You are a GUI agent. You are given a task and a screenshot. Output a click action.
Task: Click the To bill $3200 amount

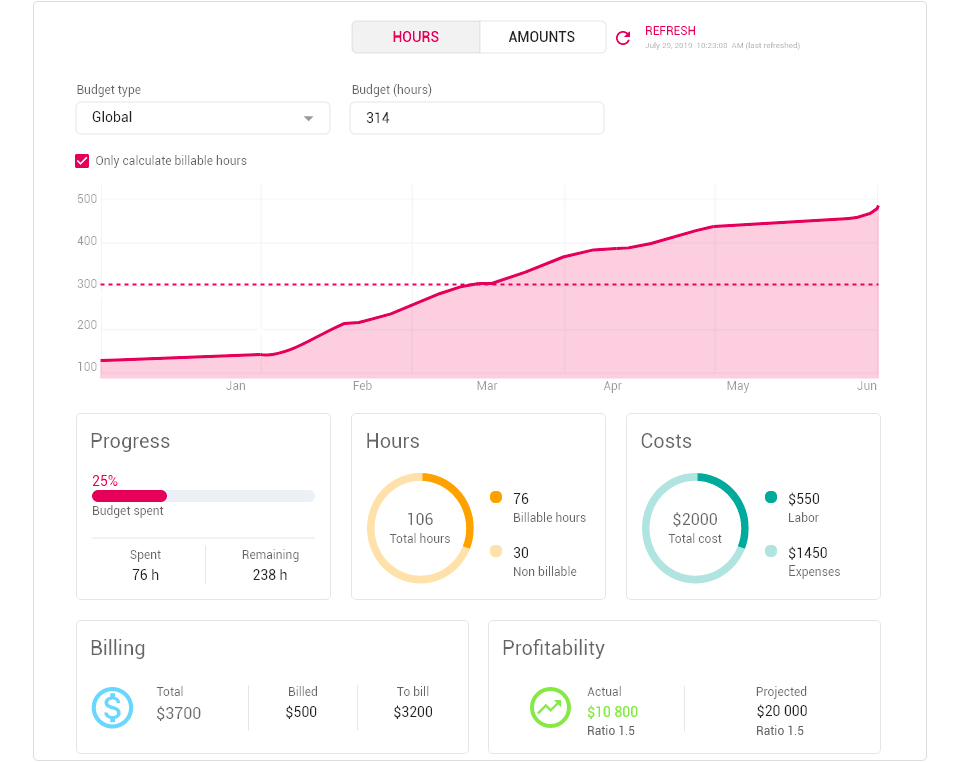coord(413,711)
